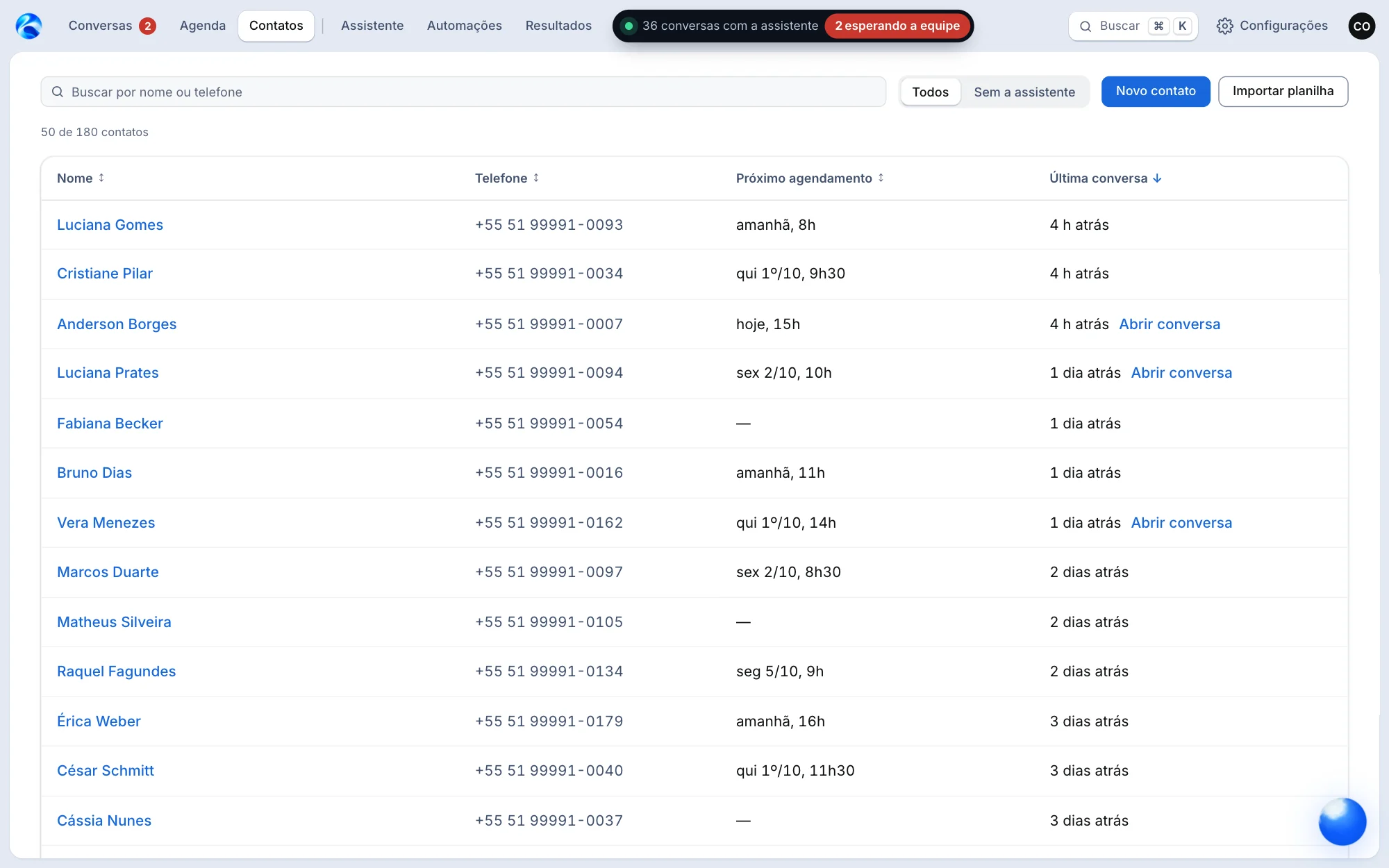Sort by Nome column arrows
This screenshot has height=868, width=1389.
(x=101, y=178)
